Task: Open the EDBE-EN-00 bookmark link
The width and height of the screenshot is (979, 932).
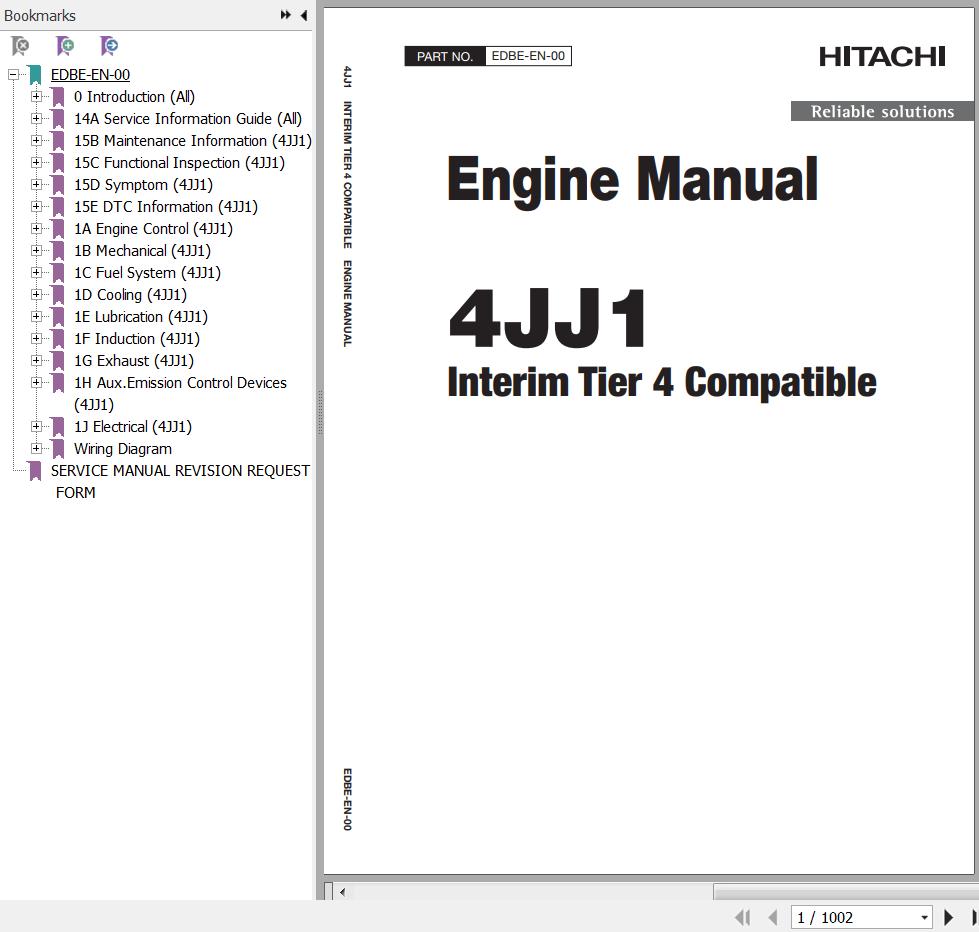Action: tap(91, 75)
